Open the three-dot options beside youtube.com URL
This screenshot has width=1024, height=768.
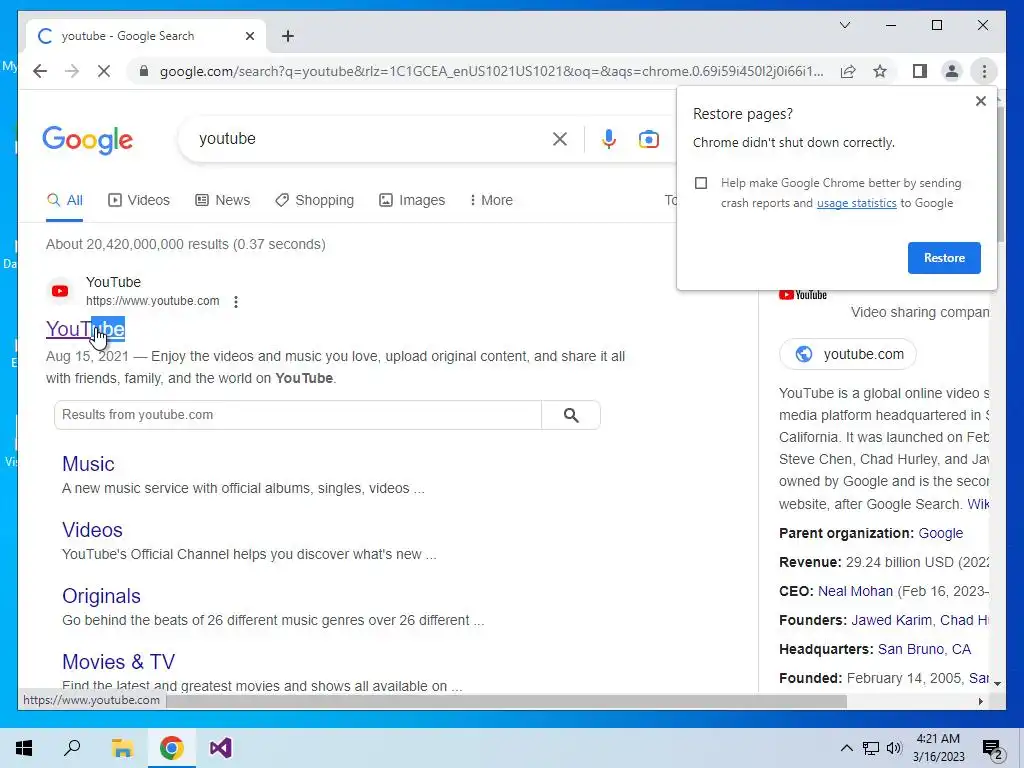[x=236, y=302]
